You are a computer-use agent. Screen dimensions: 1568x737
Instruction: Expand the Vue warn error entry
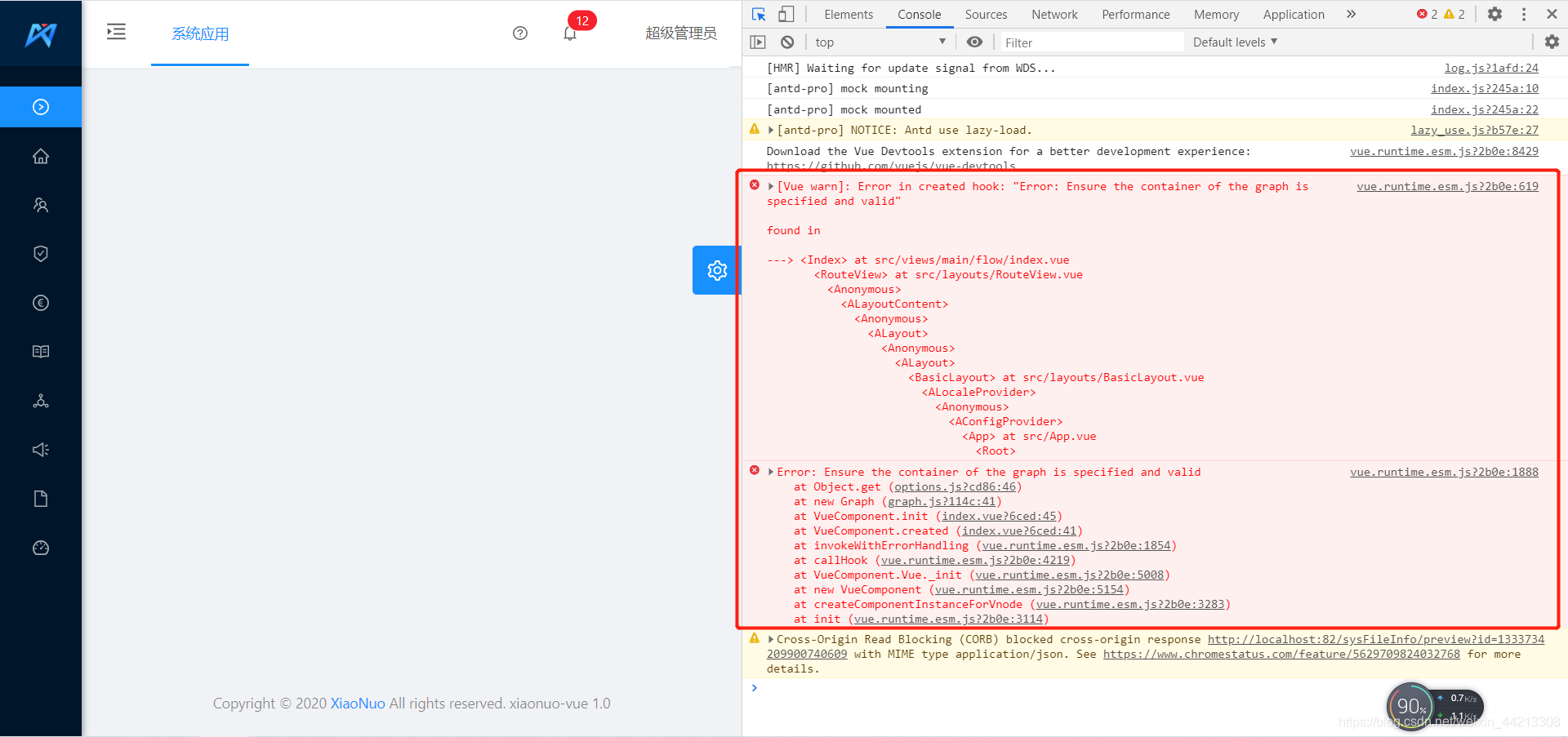coord(771,186)
